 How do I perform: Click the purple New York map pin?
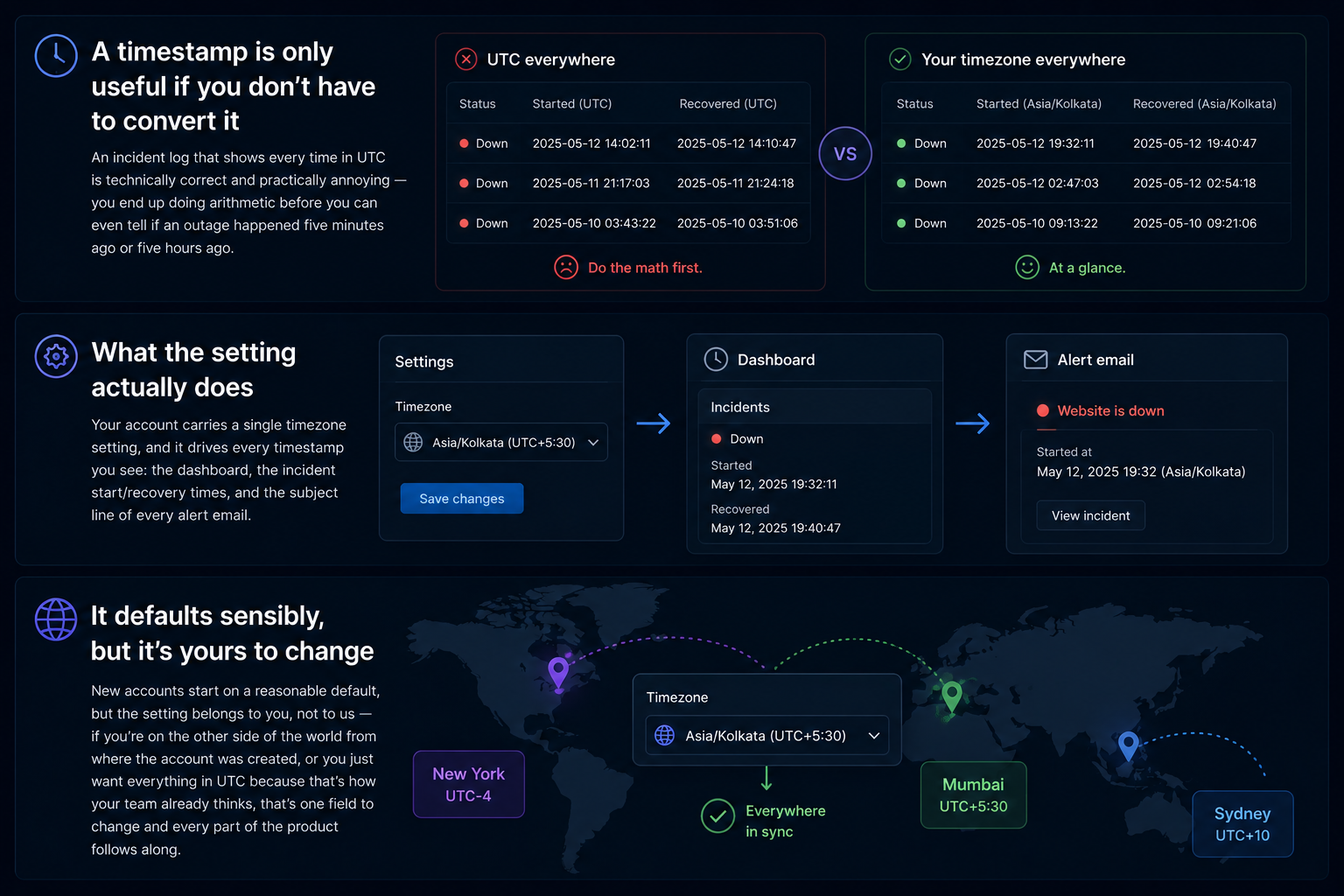click(x=558, y=673)
